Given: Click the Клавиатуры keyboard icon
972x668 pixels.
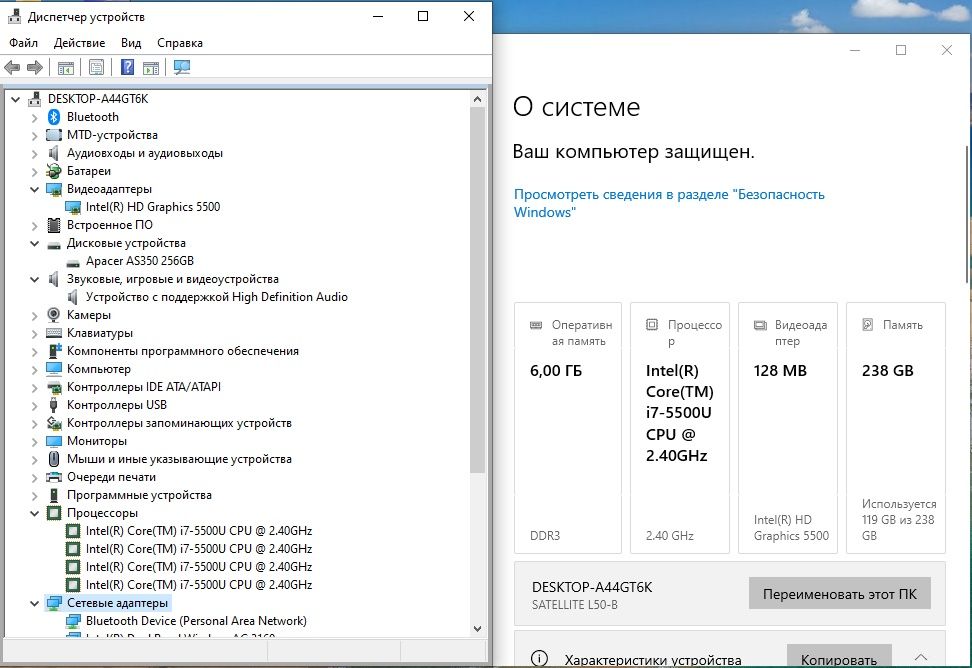Looking at the screenshot, I should [54, 333].
